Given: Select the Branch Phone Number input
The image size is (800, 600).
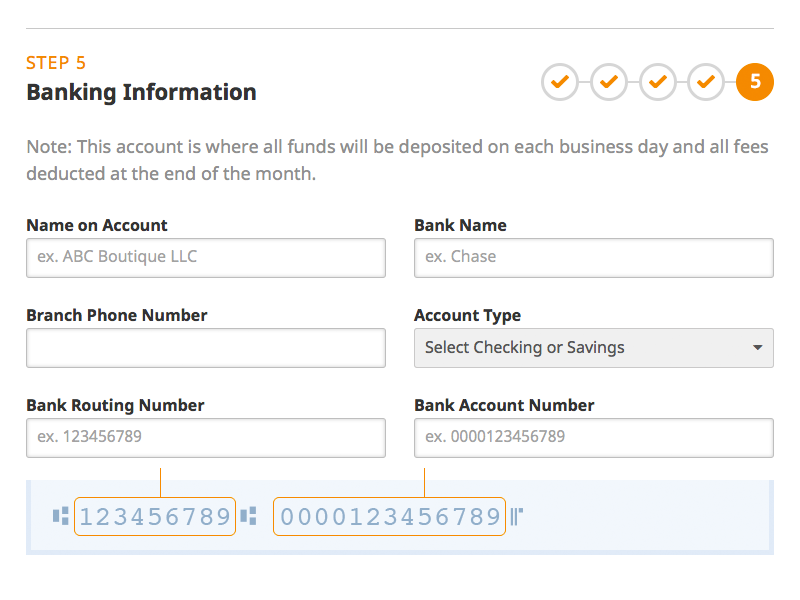Looking at the screenshot, I should (x=205, y=348).
